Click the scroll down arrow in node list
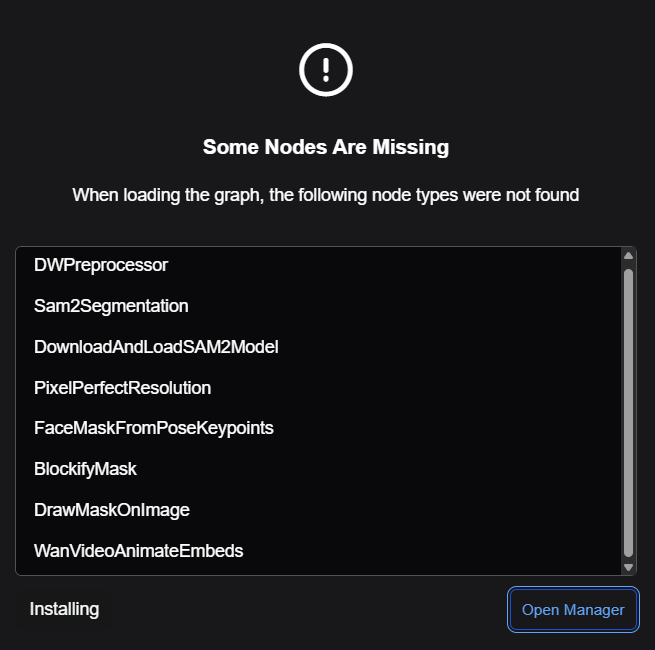The width and height of the screenshot is (655, 650). tap(628, 567)
